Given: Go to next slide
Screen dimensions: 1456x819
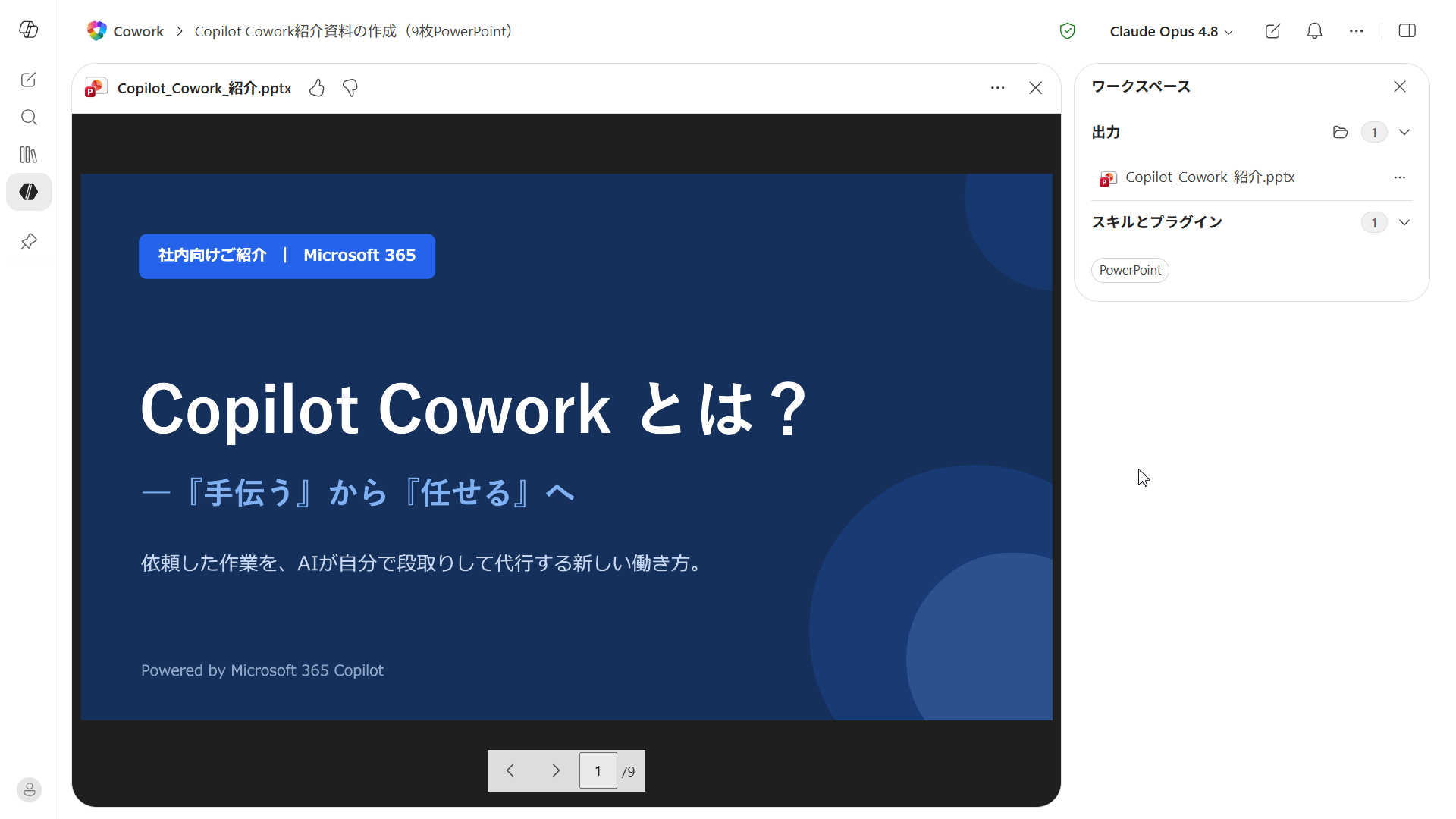Looking at the screenshot, I should tap(556, 770).
